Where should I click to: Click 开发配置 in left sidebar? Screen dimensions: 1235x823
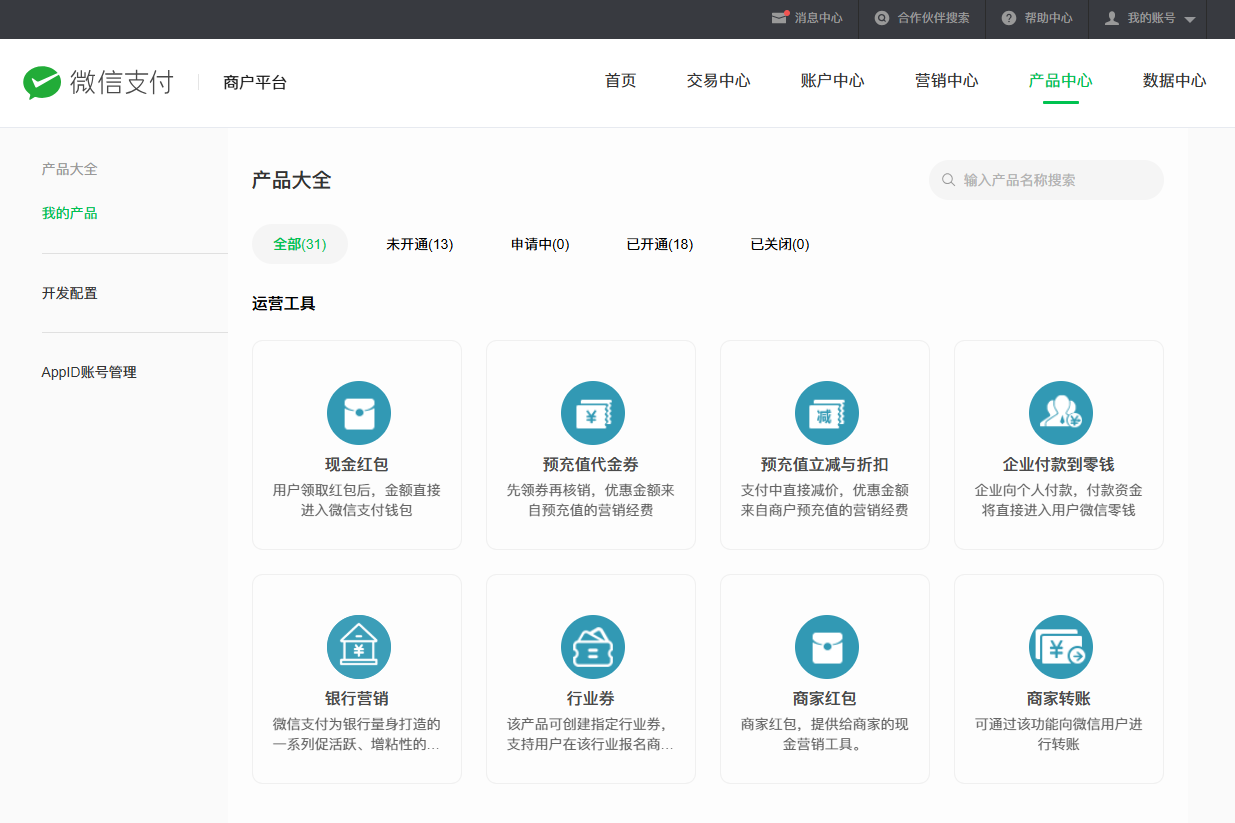click(70, 293)
